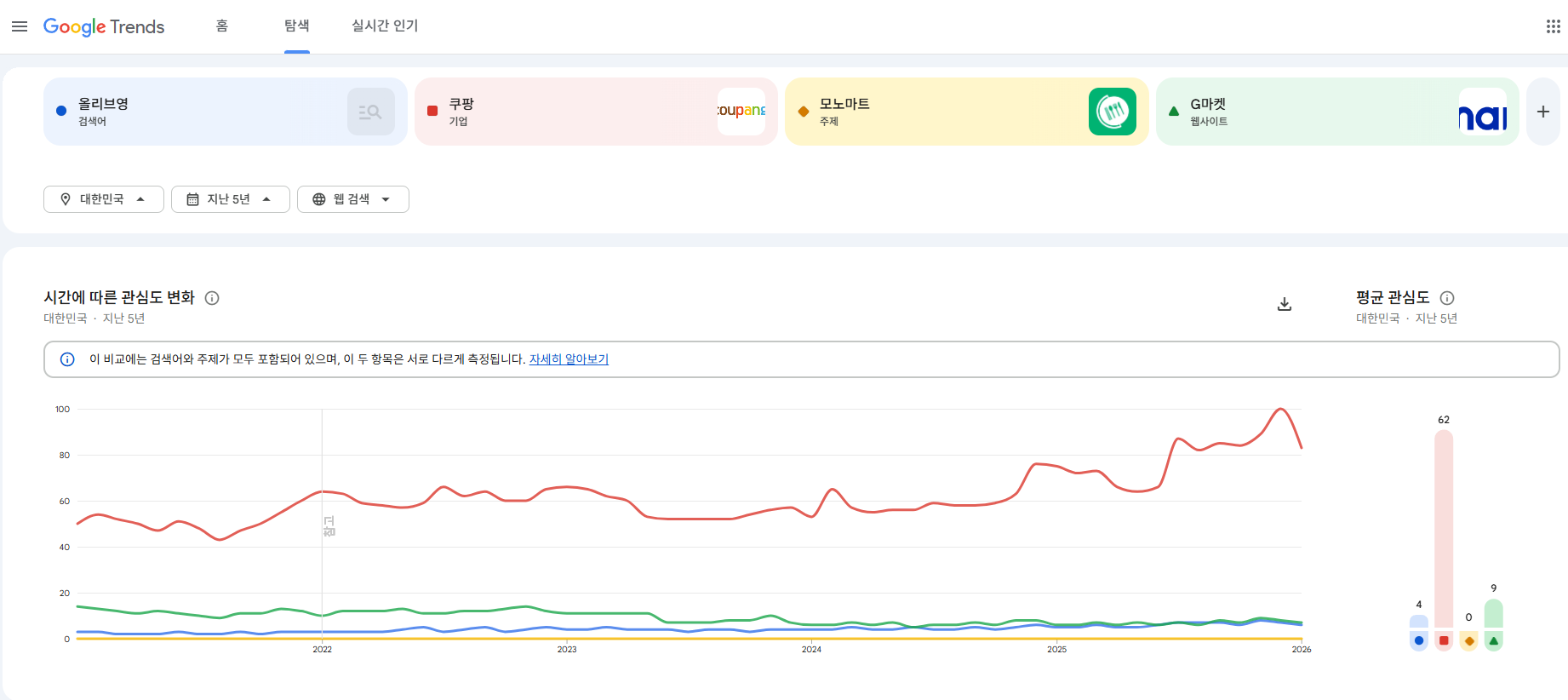This screenshot has height=700, width=1568.
Task: Switch to the 실시간 인기 tab
Action: (385, 26)
